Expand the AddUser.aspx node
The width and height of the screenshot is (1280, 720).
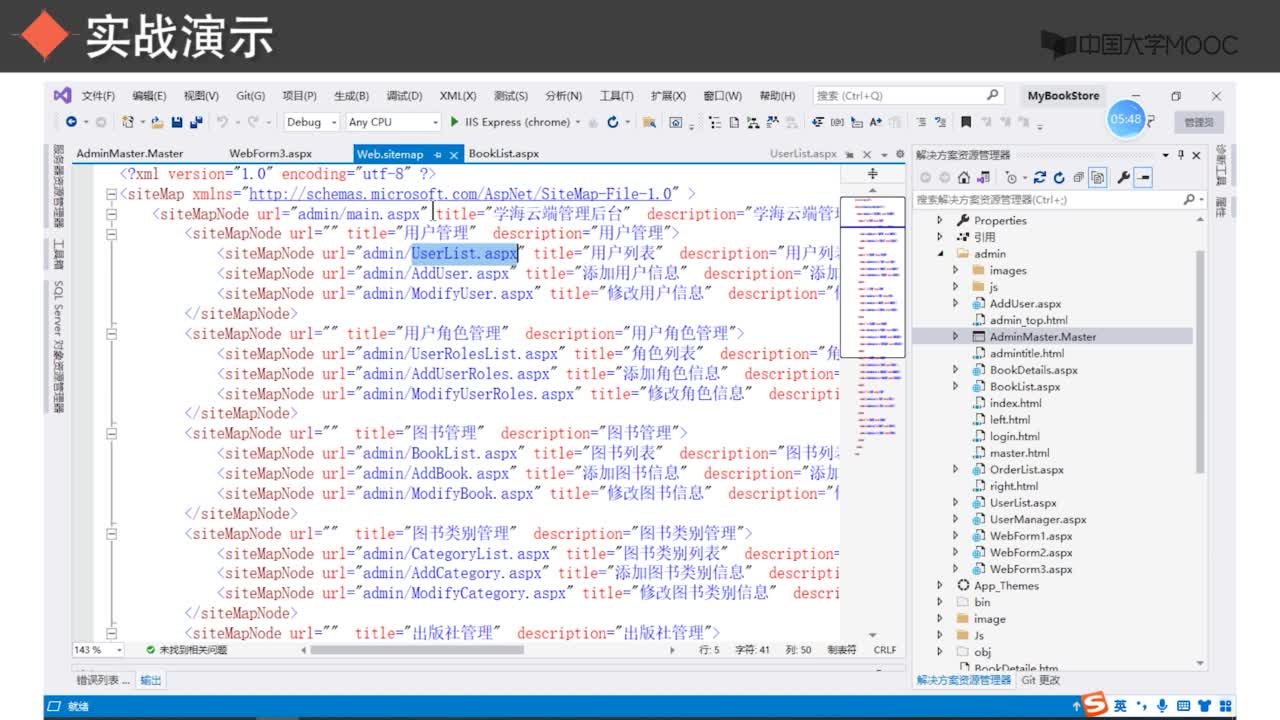pos(956,303)
